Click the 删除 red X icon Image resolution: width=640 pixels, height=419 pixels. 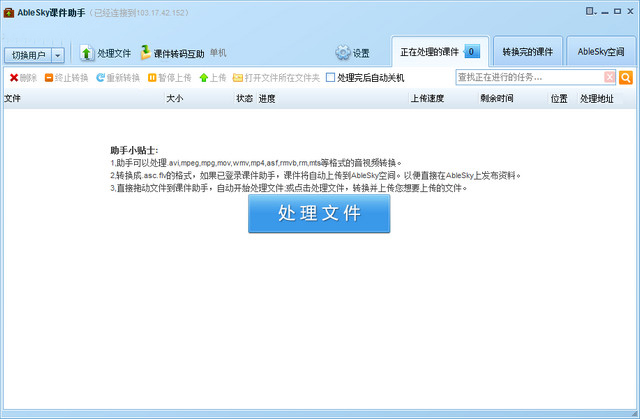[14, 77]
